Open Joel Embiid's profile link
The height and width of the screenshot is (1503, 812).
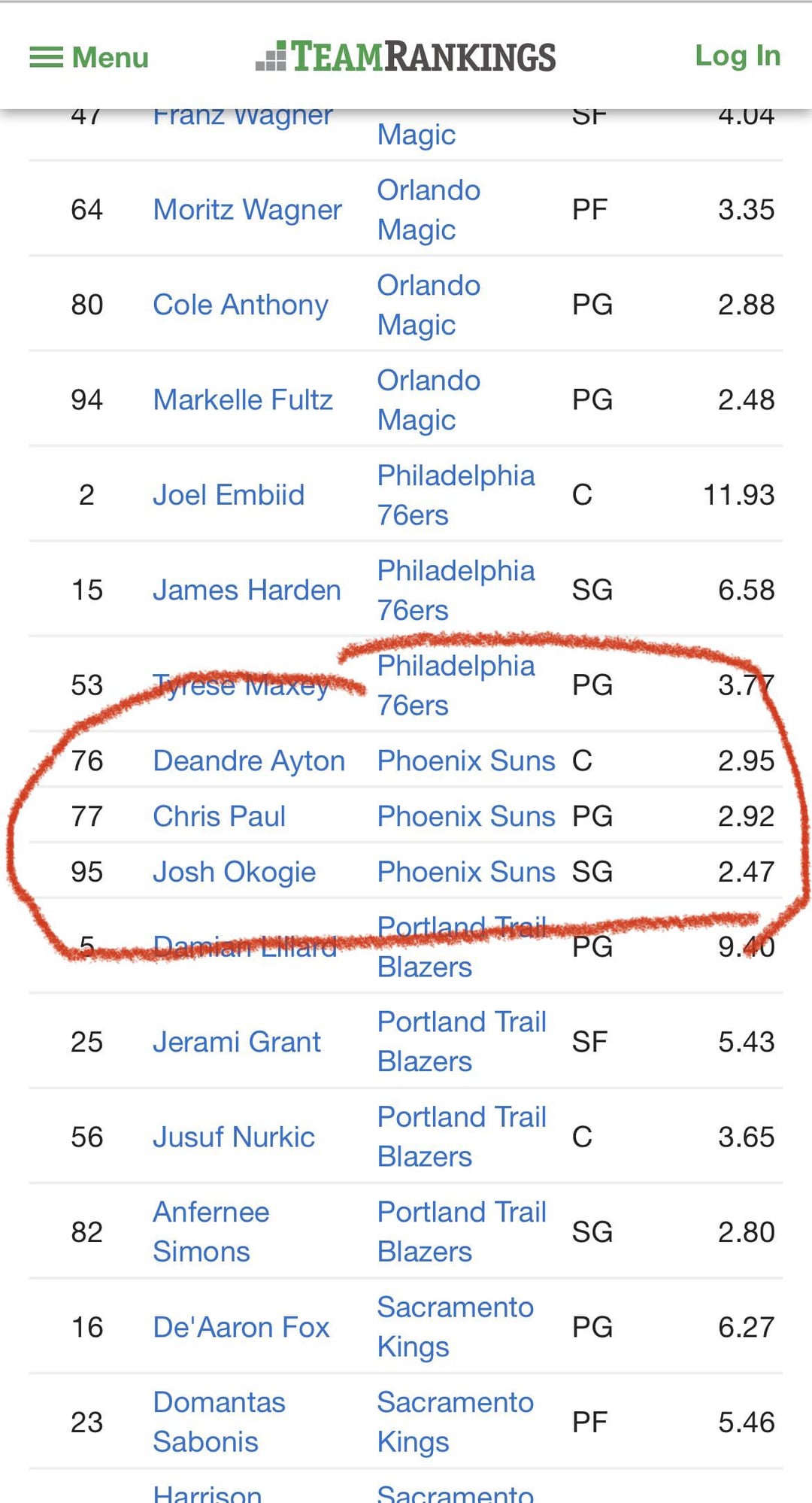click(229, 495)
